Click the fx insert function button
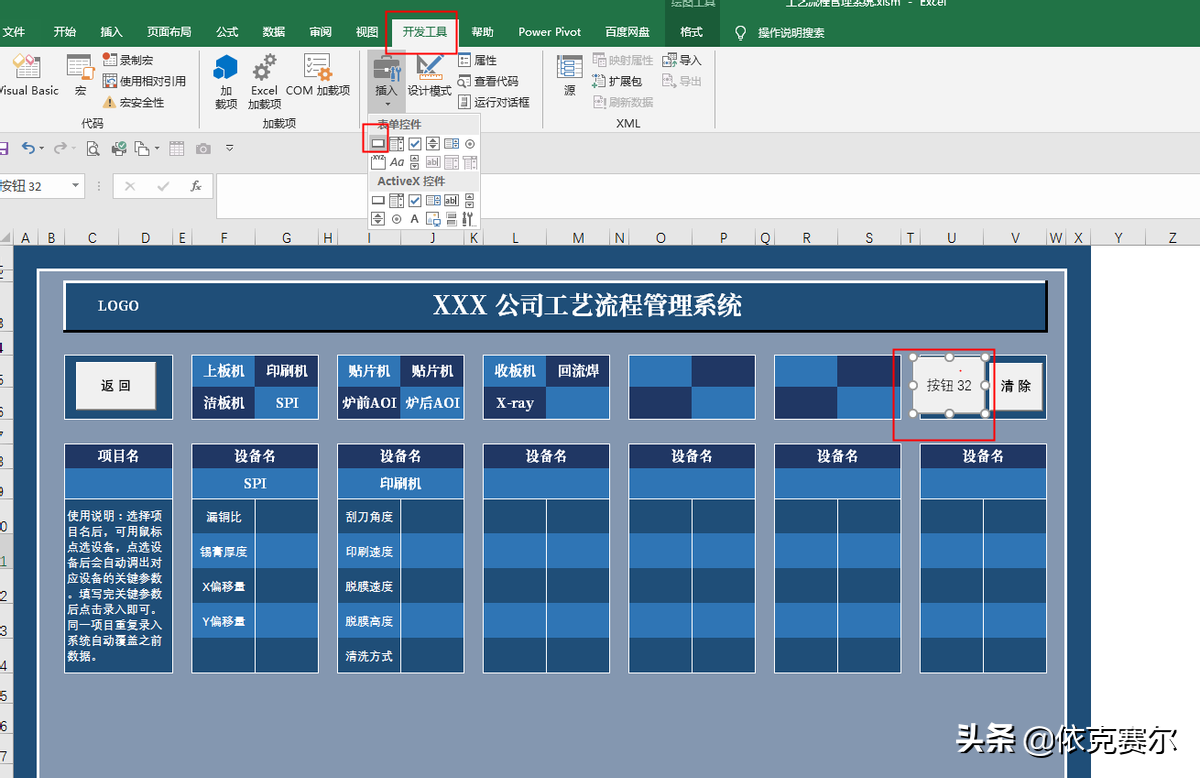The width and height of the screenshot is (1200, 778). click(196, 186)
